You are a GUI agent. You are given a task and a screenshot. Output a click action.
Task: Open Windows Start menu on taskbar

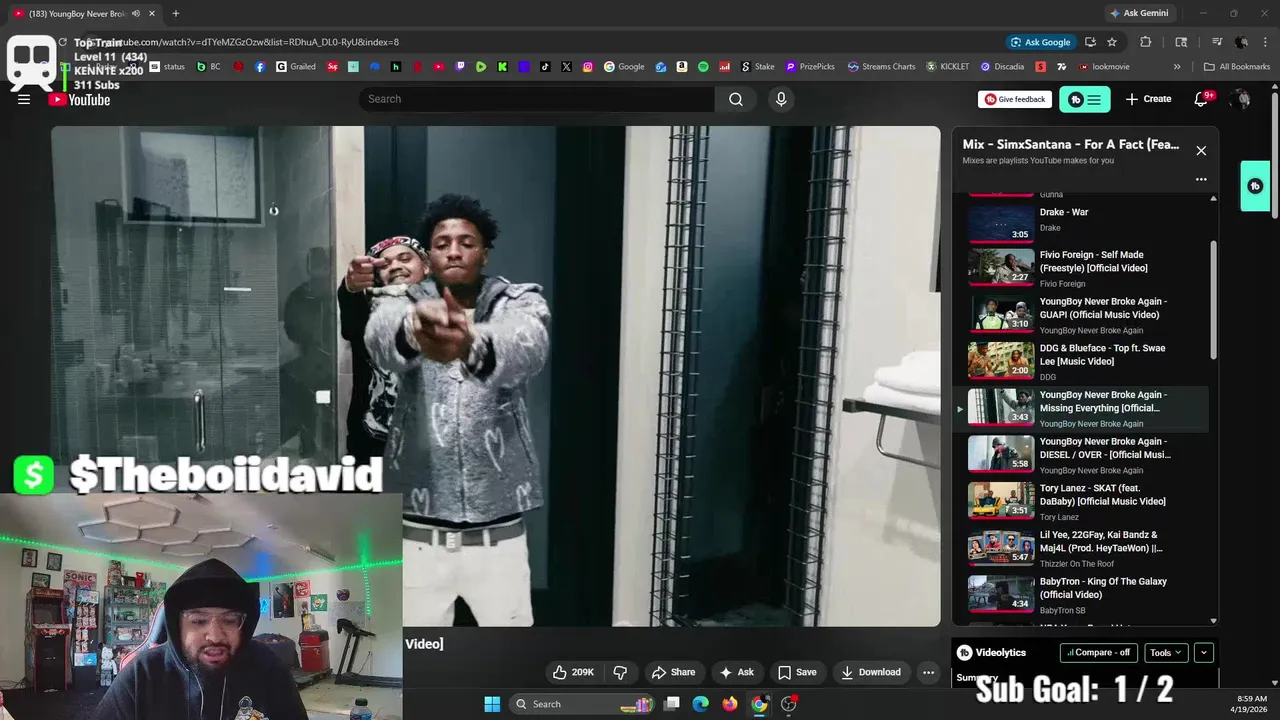pyautogui.click(x=492, y=704)
